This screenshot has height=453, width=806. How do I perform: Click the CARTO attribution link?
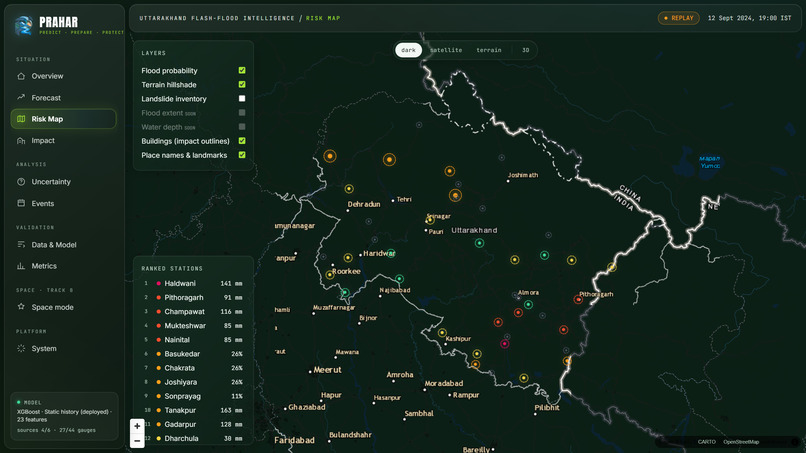[x=706, y=442]
